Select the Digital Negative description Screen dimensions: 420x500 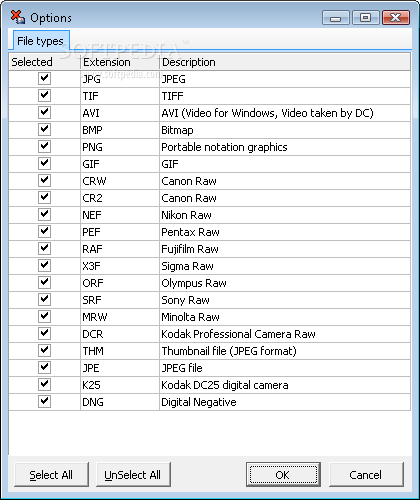point(199,402)
